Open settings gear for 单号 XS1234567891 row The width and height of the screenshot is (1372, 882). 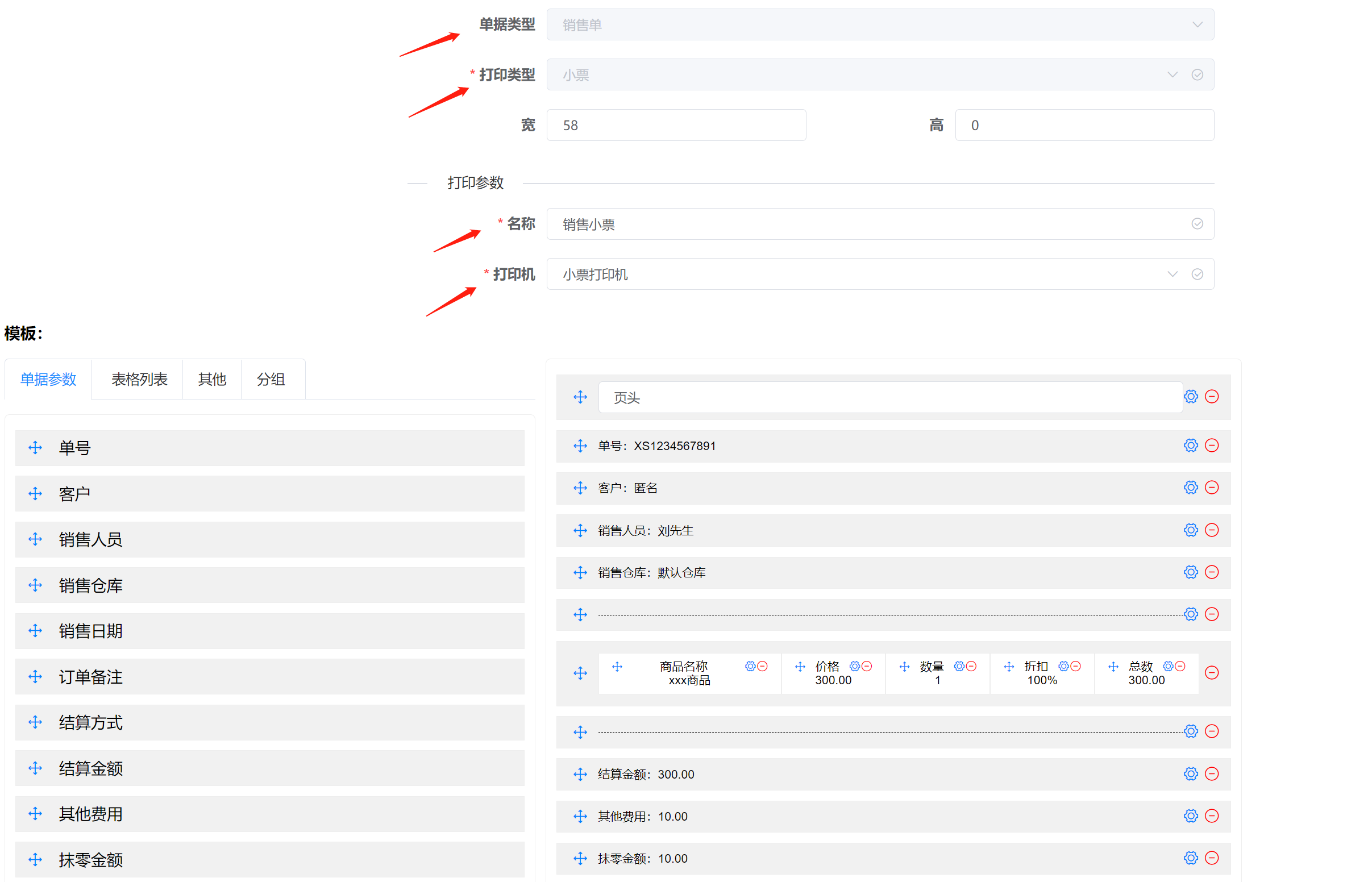(x=1191, y=445)
